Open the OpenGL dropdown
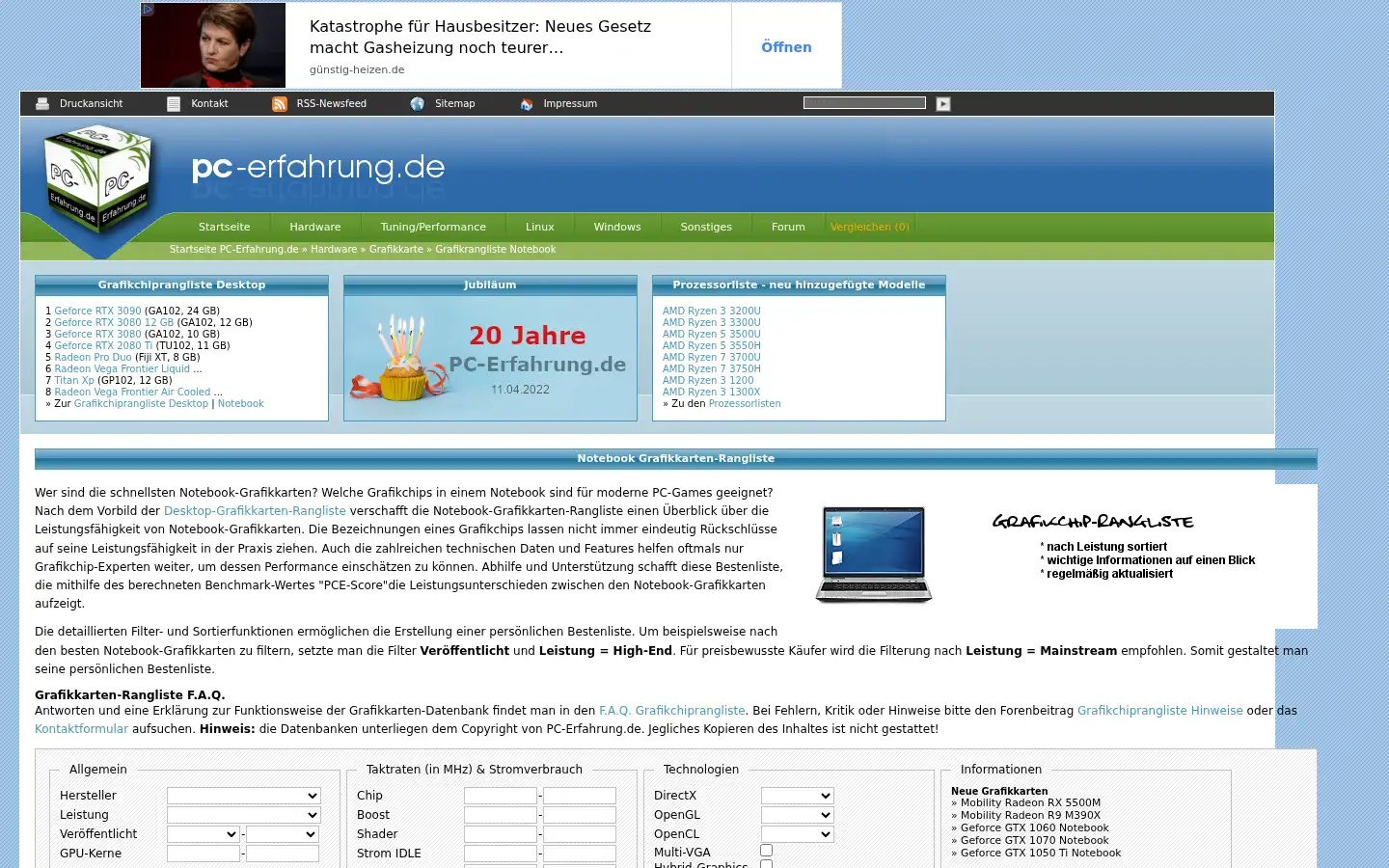Screen dimensions: 1389x868 coord(798,815)
